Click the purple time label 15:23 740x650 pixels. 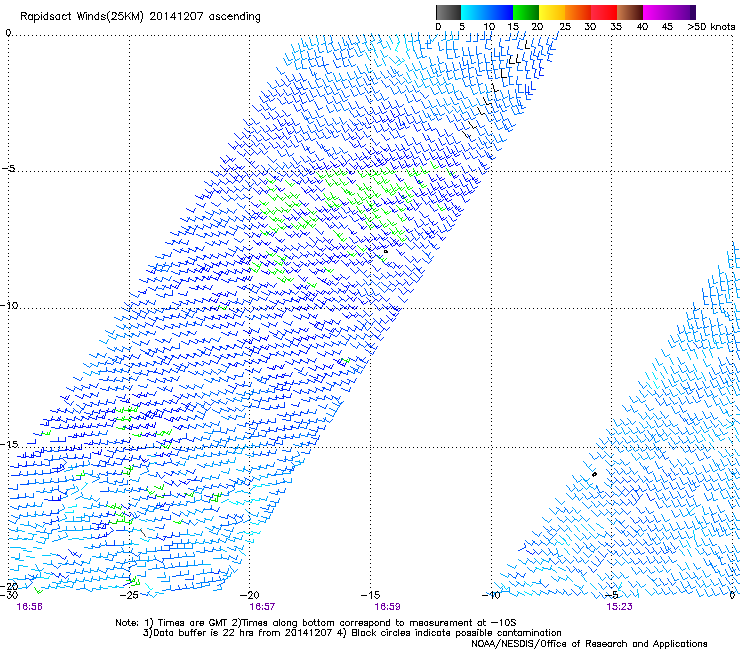coord(619,607)
